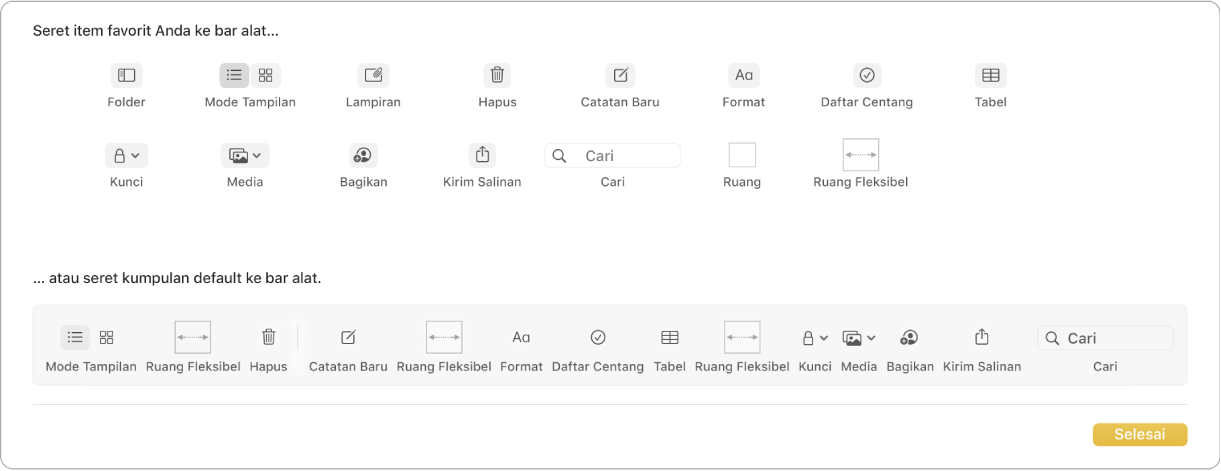This screenshot has width=1221, height=471.
Task: Click Ruang Fleksibel next to Mode Tampilan
Action: (193, 338)
